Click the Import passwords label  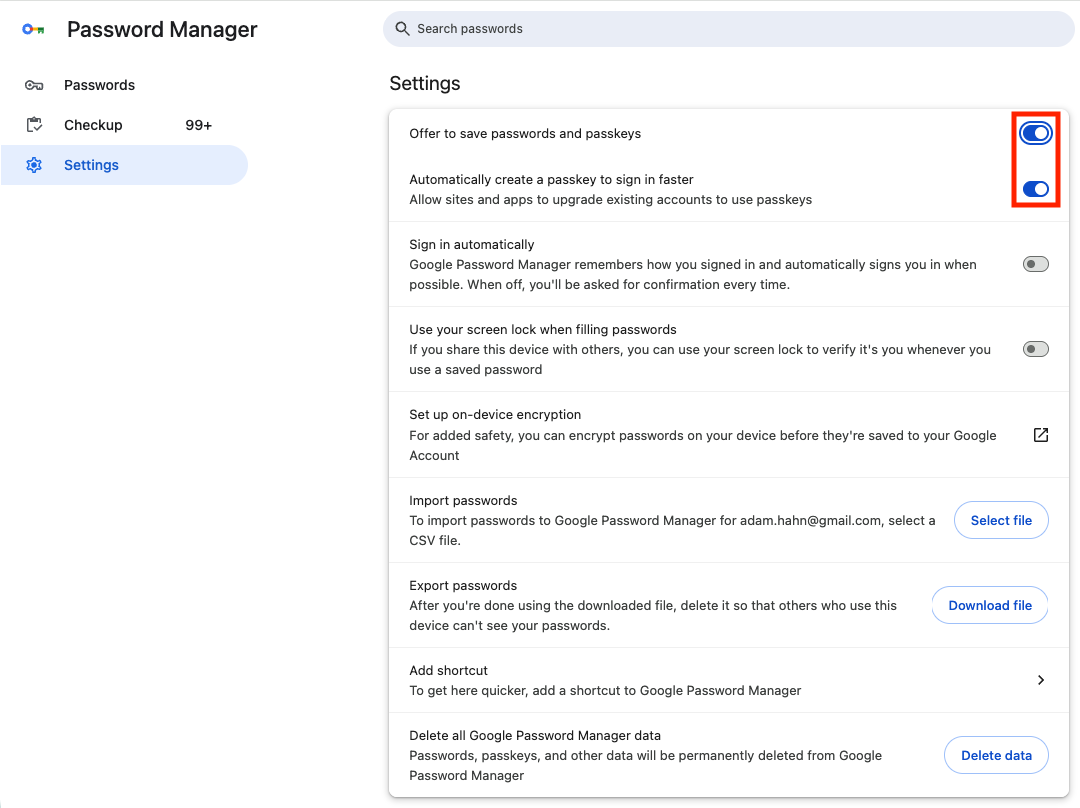(x=463, y=501)
